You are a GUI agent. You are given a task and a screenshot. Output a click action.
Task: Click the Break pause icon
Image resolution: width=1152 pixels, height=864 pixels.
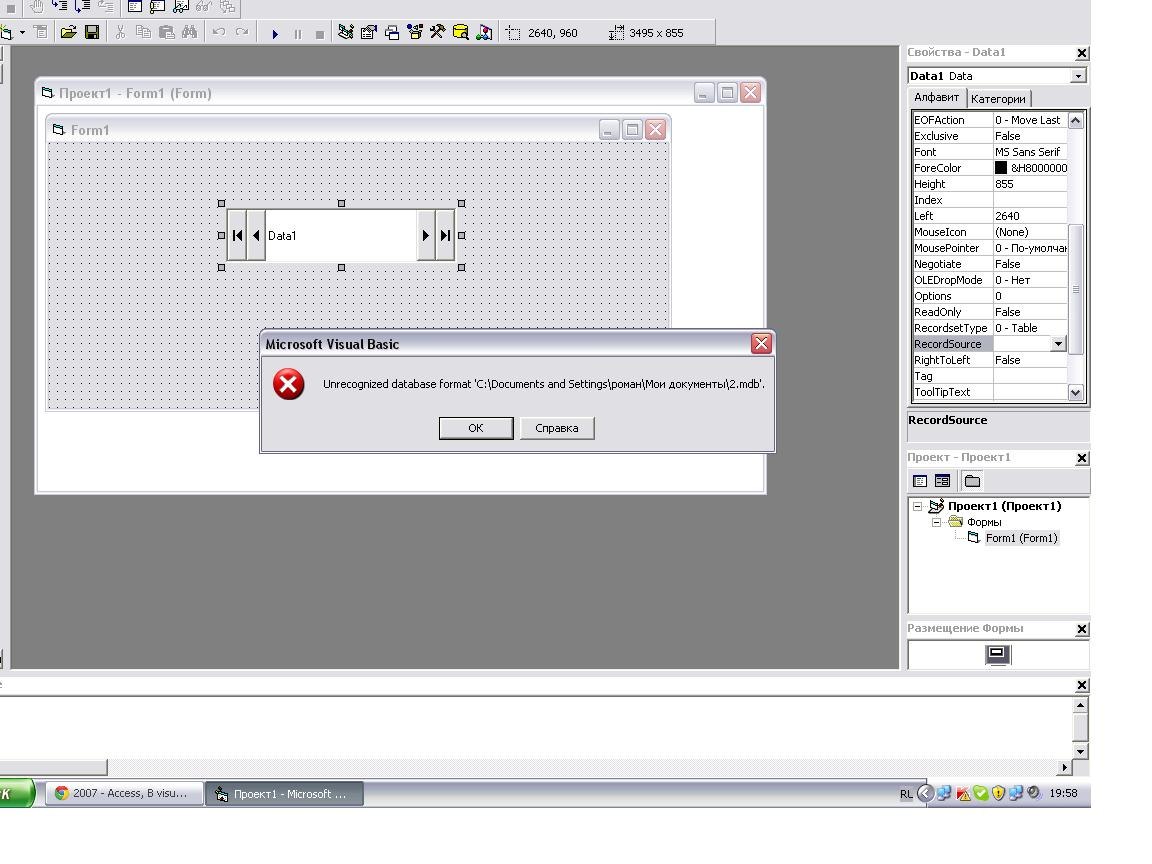(298, 34)
